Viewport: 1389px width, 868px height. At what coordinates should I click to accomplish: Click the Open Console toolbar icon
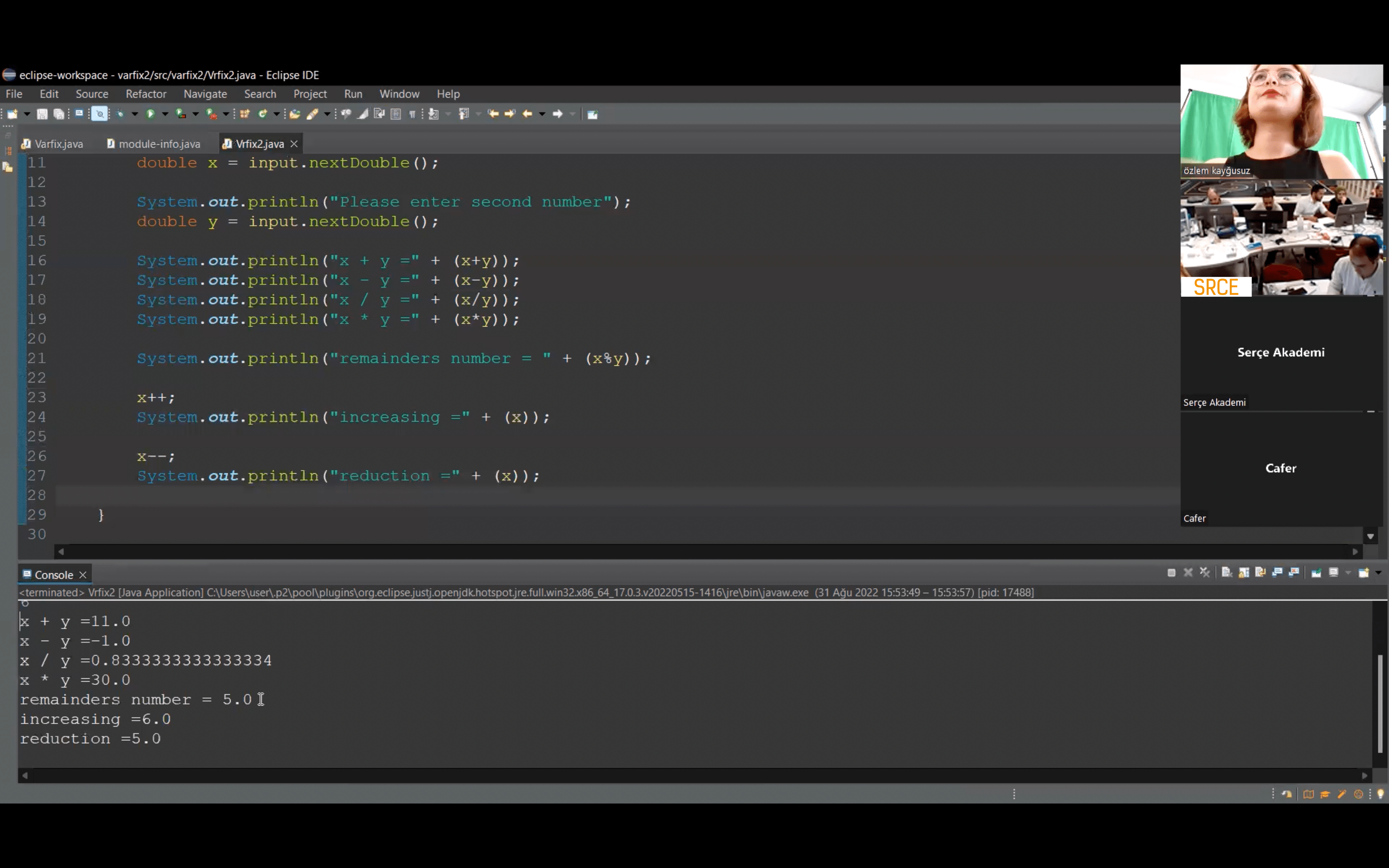pos(79,113)
